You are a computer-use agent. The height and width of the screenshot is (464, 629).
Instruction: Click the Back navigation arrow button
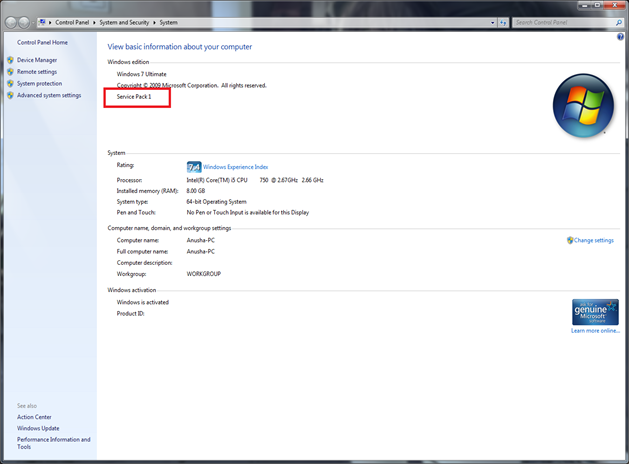click(11, 22)
